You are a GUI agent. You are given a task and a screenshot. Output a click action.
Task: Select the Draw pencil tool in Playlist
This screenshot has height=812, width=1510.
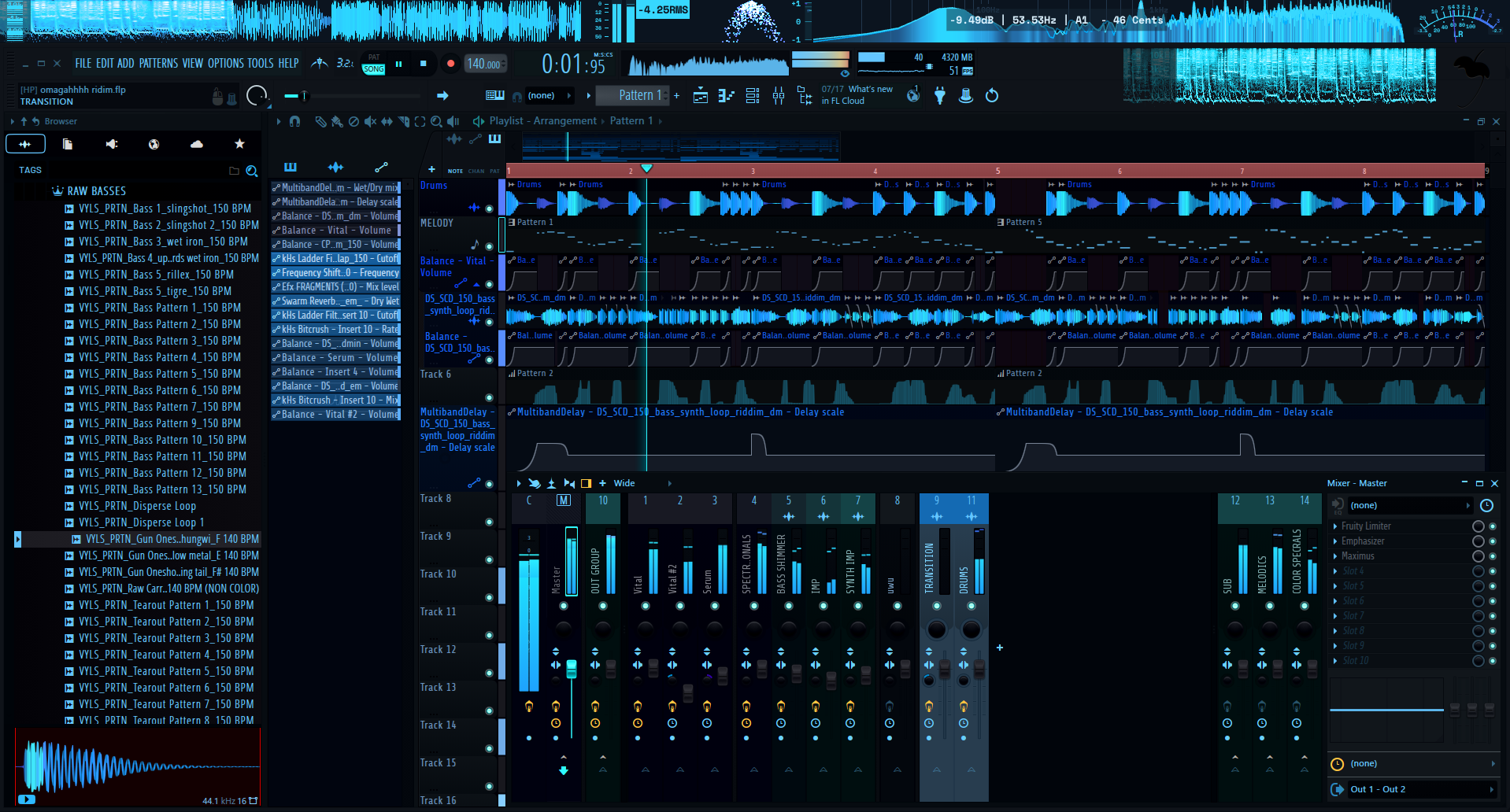point(320,121)
